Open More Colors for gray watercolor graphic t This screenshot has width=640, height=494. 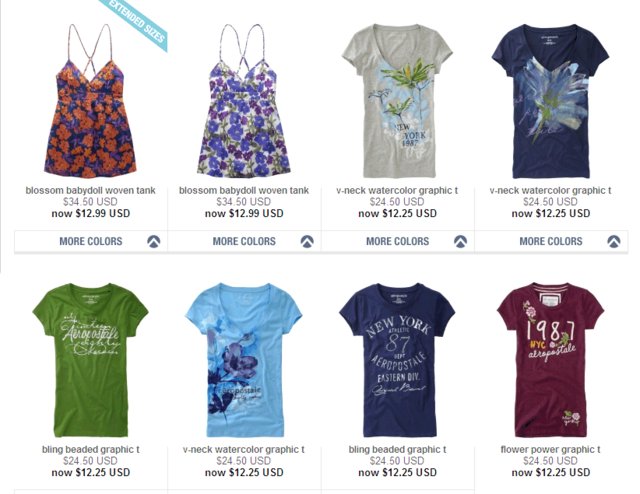pos(398,241)
